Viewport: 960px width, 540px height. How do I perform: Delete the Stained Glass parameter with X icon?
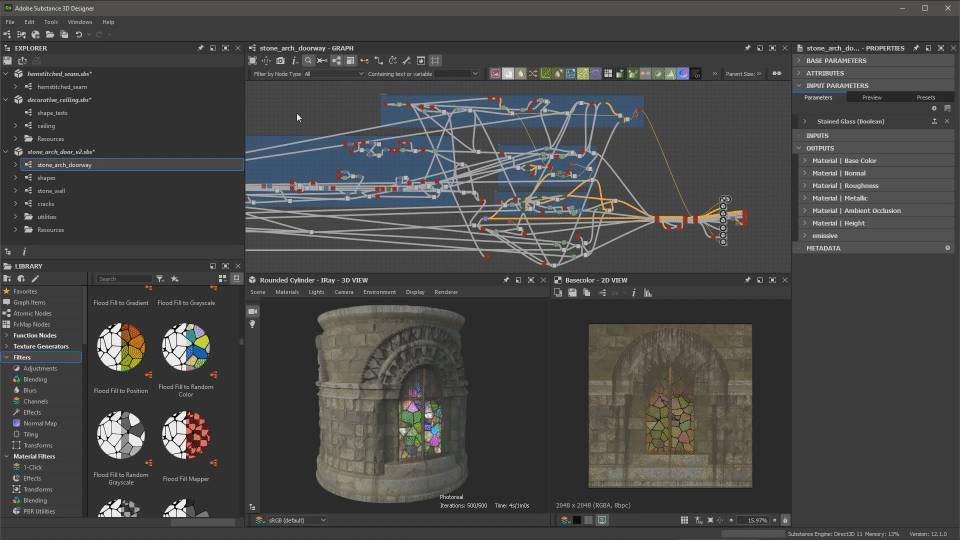pyautogui.click(x=948, y=121)
